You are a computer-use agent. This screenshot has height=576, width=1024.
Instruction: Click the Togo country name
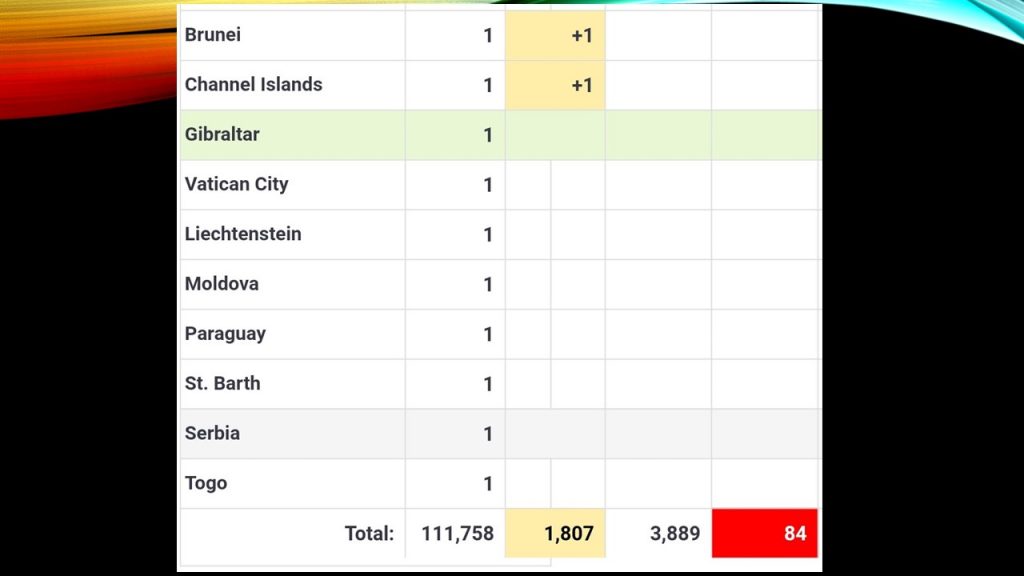[x=206, y=484]
